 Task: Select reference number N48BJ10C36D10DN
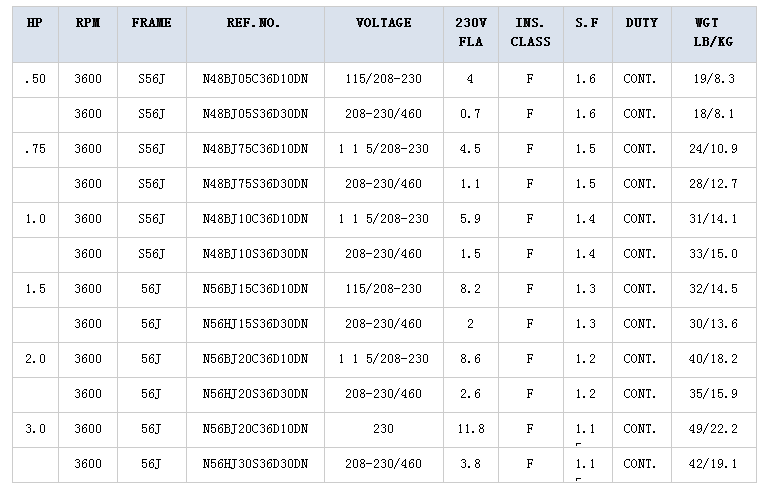pyautogui.click(x=255, y=219)
